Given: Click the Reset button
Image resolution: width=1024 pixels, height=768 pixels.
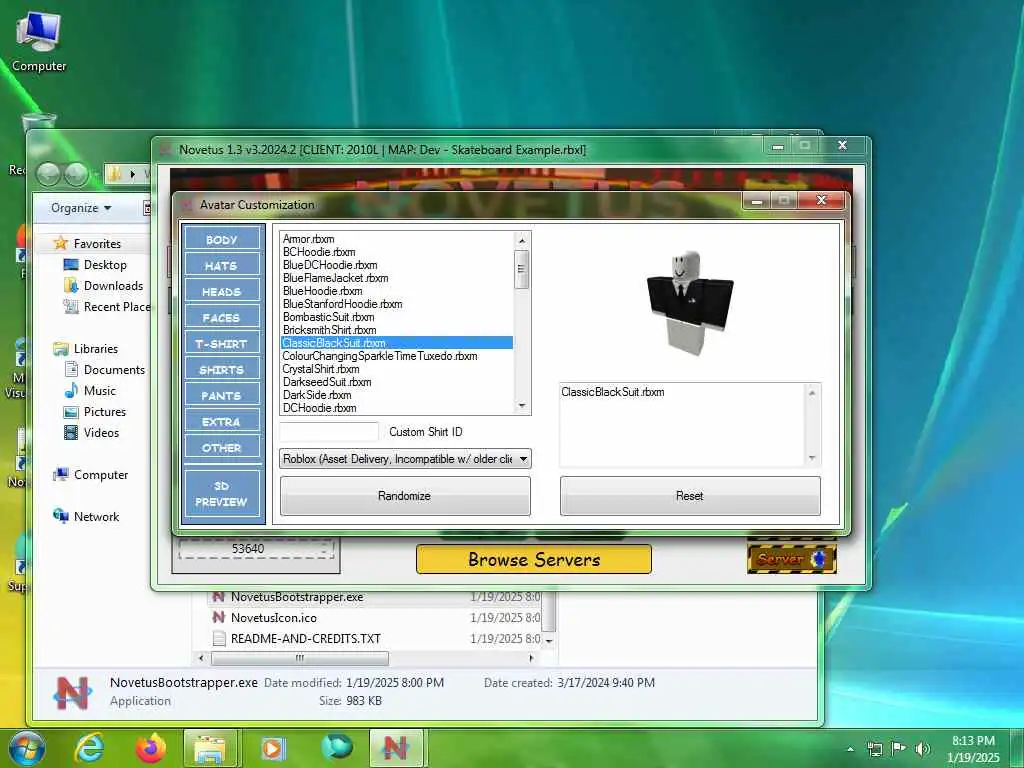Looking at the screenshot, I should point(690,496).
